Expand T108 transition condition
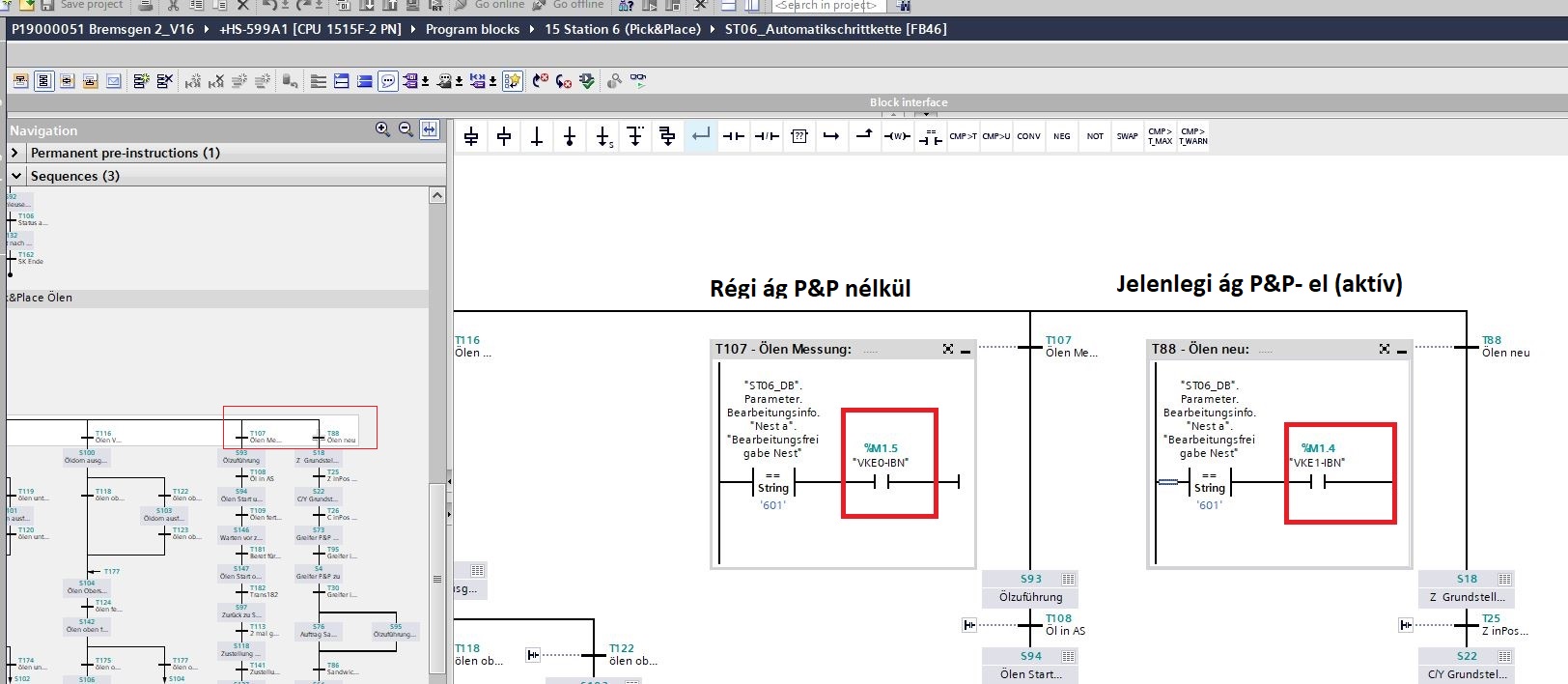Screen dimensions: 1568x684 tap(969, 625)
